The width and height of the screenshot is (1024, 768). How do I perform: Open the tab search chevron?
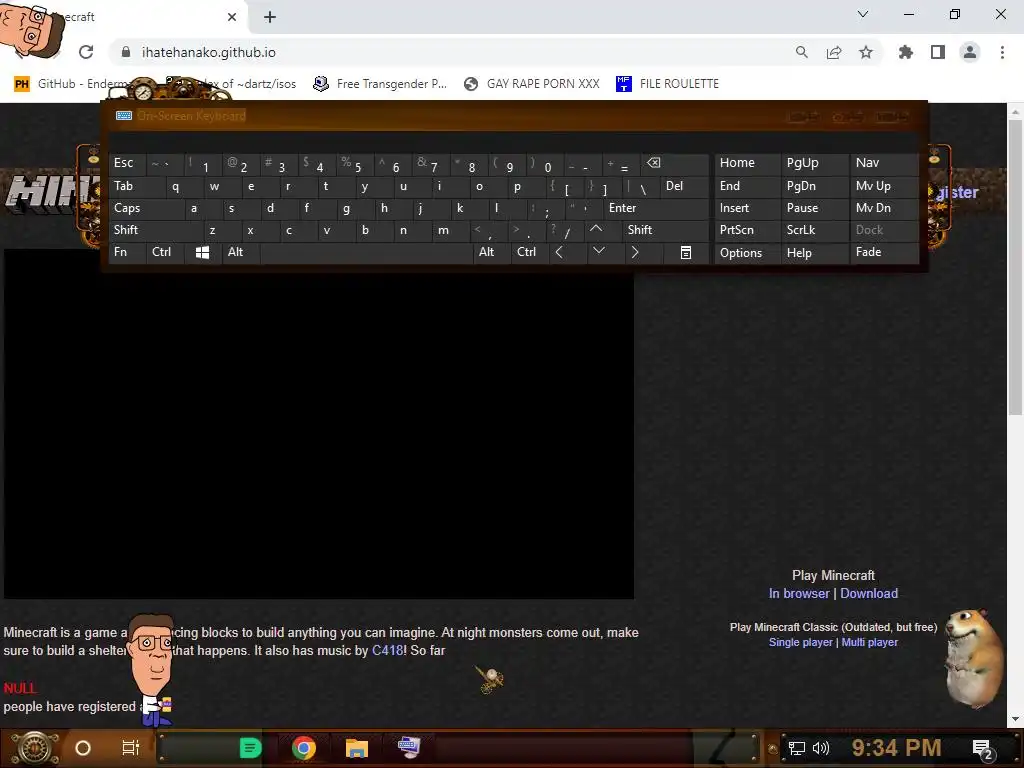(x=863, y=14)
